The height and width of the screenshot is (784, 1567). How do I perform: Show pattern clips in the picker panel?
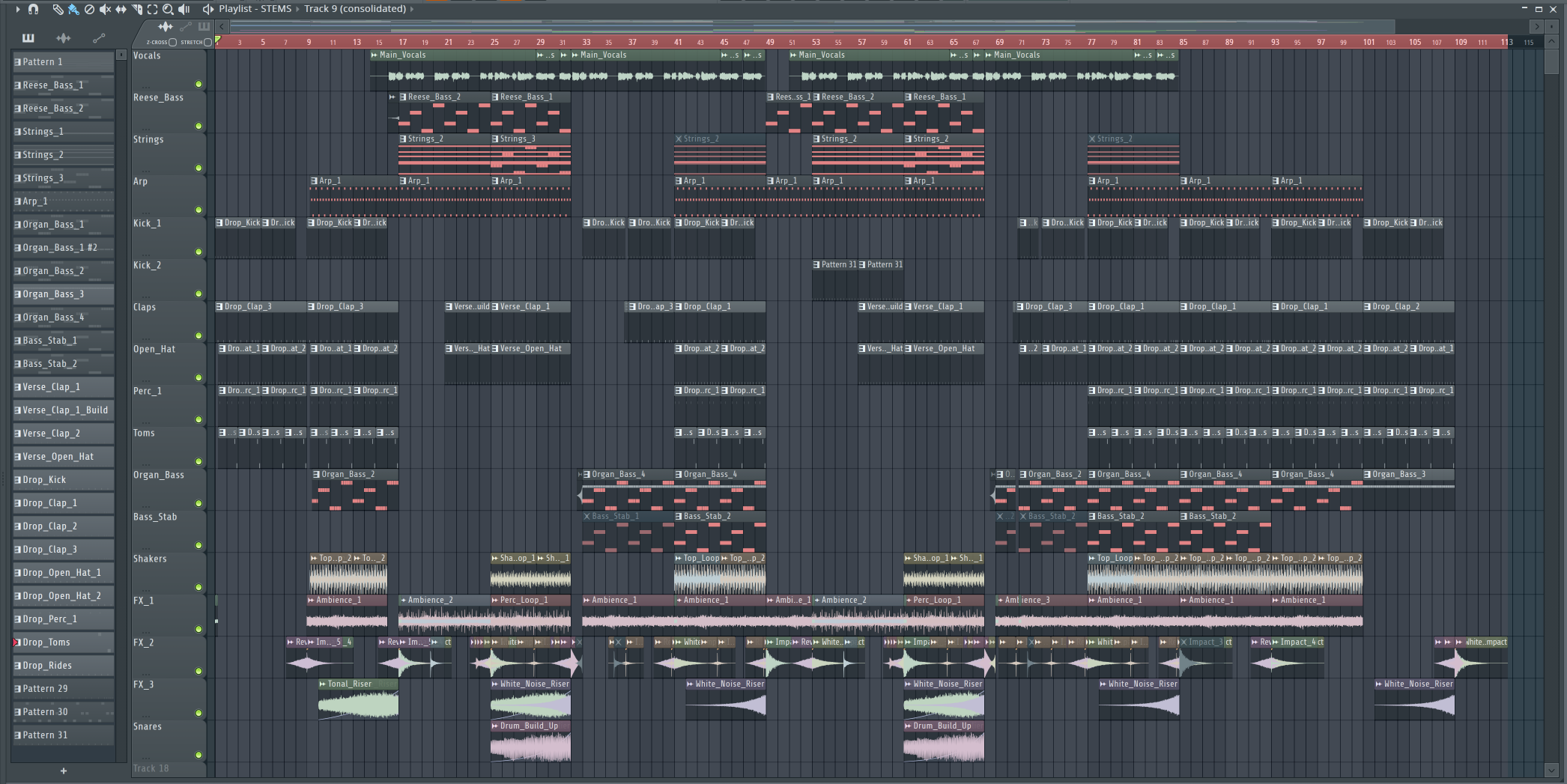(x=28, y=37)
